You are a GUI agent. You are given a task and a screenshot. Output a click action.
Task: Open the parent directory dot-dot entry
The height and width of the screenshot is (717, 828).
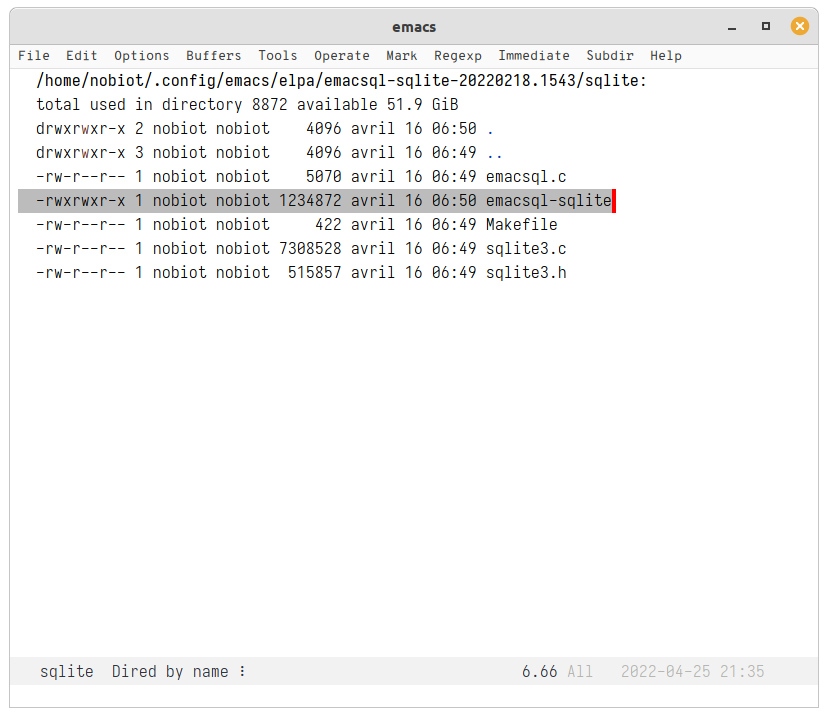pyautogui.click(x=495, y=152)
